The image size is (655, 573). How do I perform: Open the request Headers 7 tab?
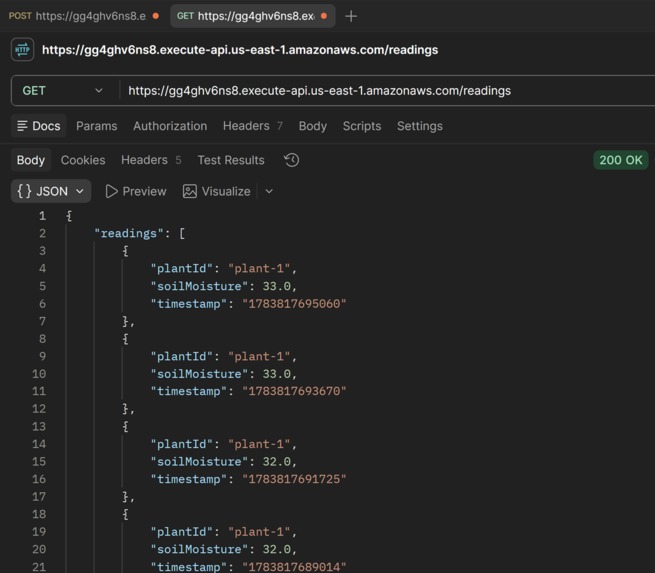[253, 126]
